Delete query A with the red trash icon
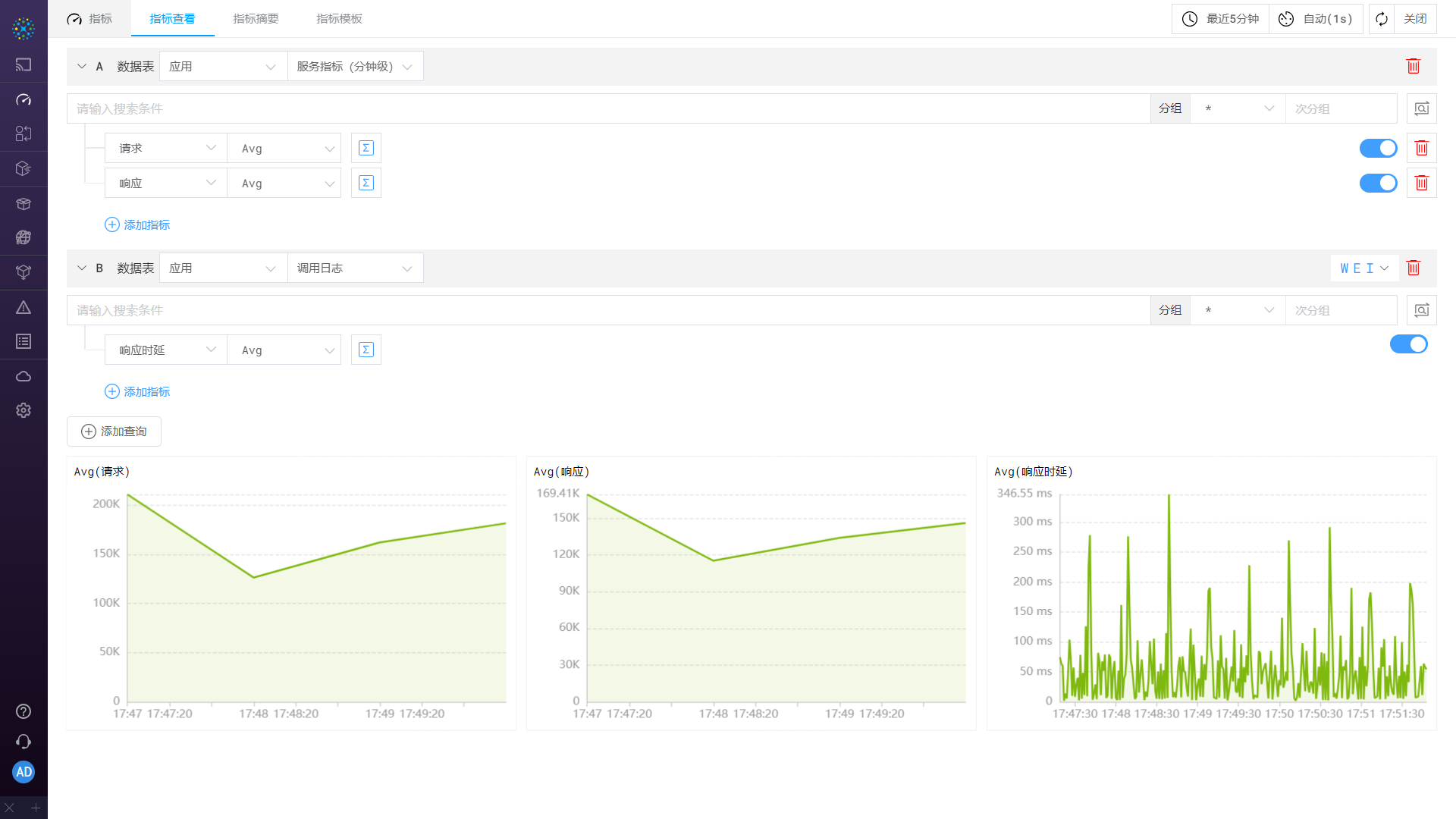1456x819 pixels. pyautogui.click(x=1413, y=67)
